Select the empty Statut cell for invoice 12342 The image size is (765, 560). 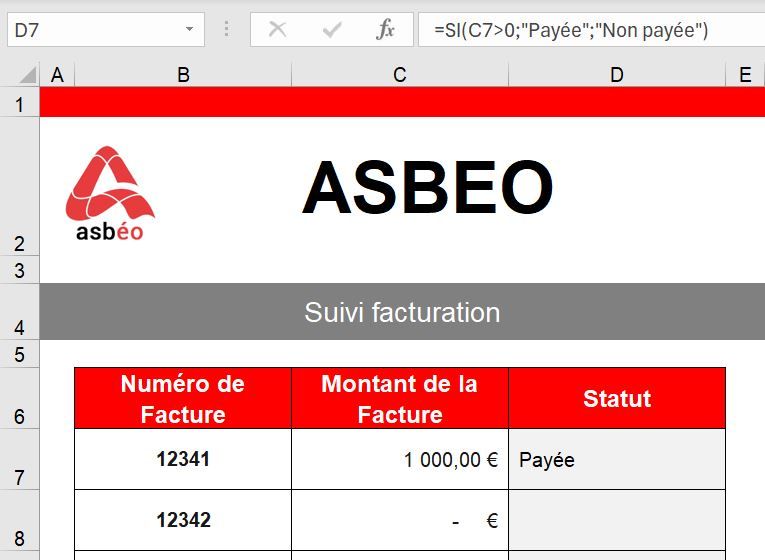(x=617, y=520)
